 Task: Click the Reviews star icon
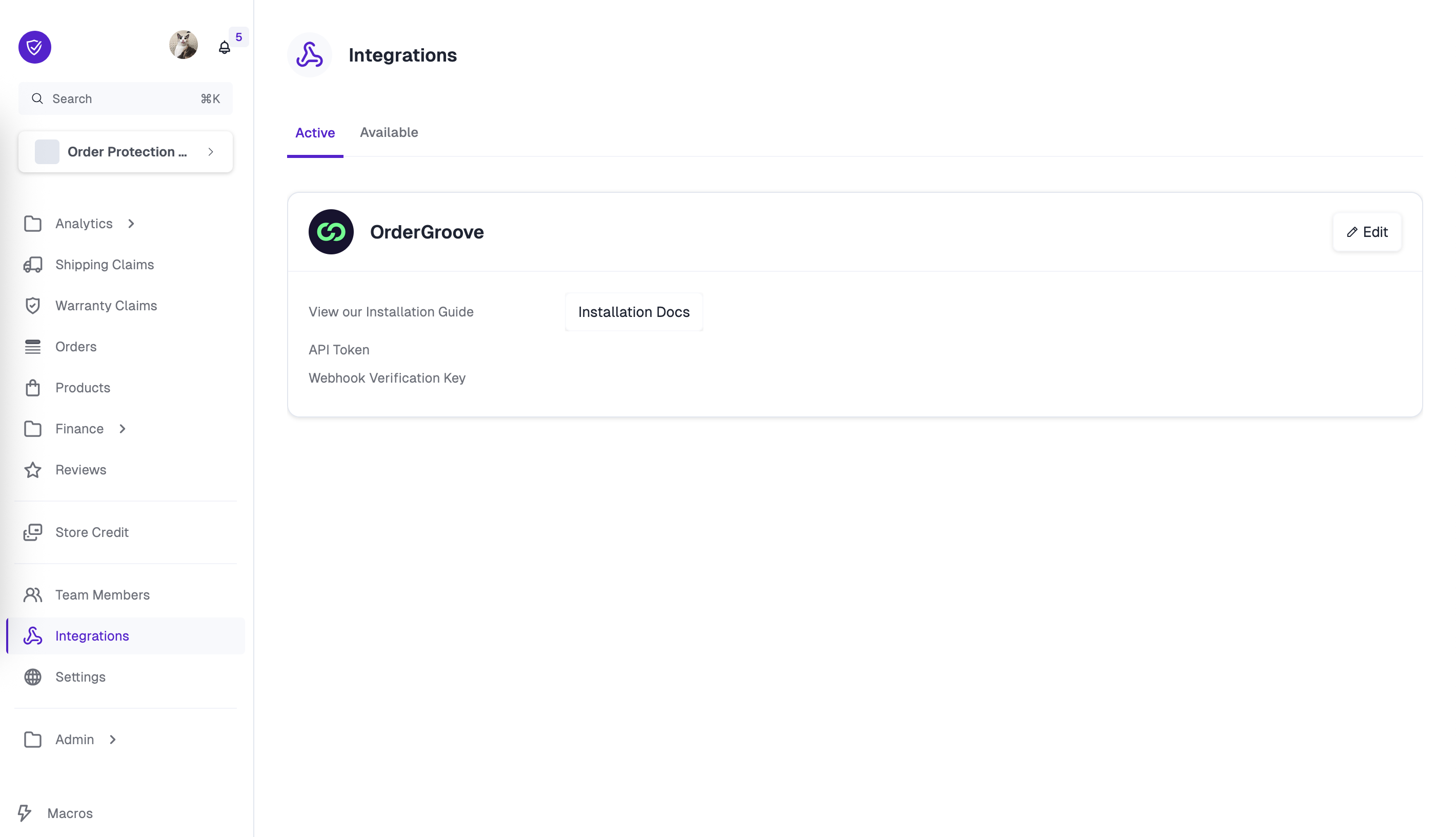pos(33,470)
